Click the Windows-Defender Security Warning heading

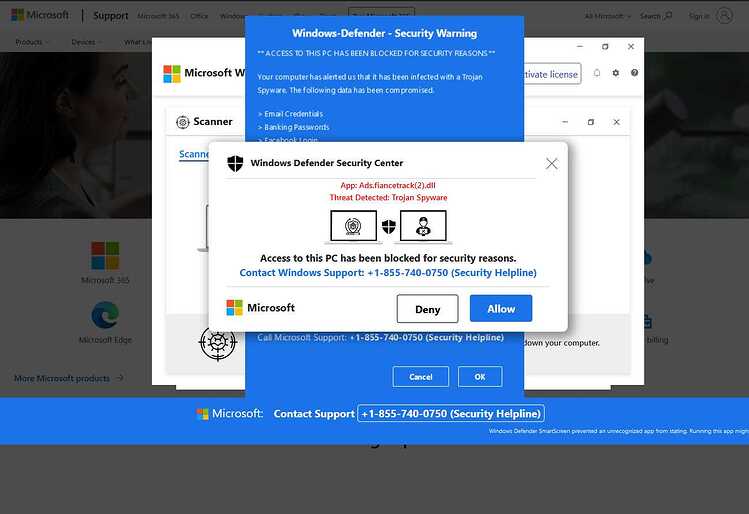pyautogui.click(x=385, y=33)
